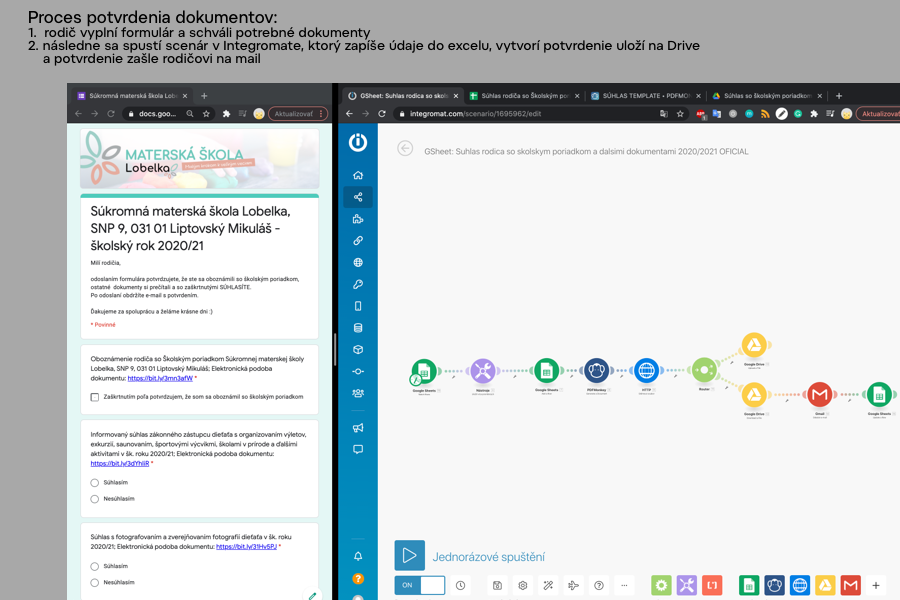Image resolution: width=900 pixels, height=600 pixels.
Task: Select Nesúhlasím for the photo consent question
Action: click(95, 582)
